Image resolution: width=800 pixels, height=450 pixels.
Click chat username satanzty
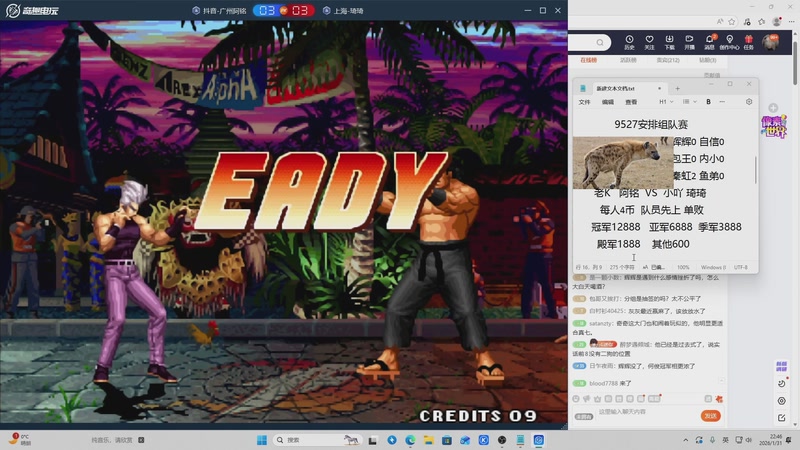[601, 323]
